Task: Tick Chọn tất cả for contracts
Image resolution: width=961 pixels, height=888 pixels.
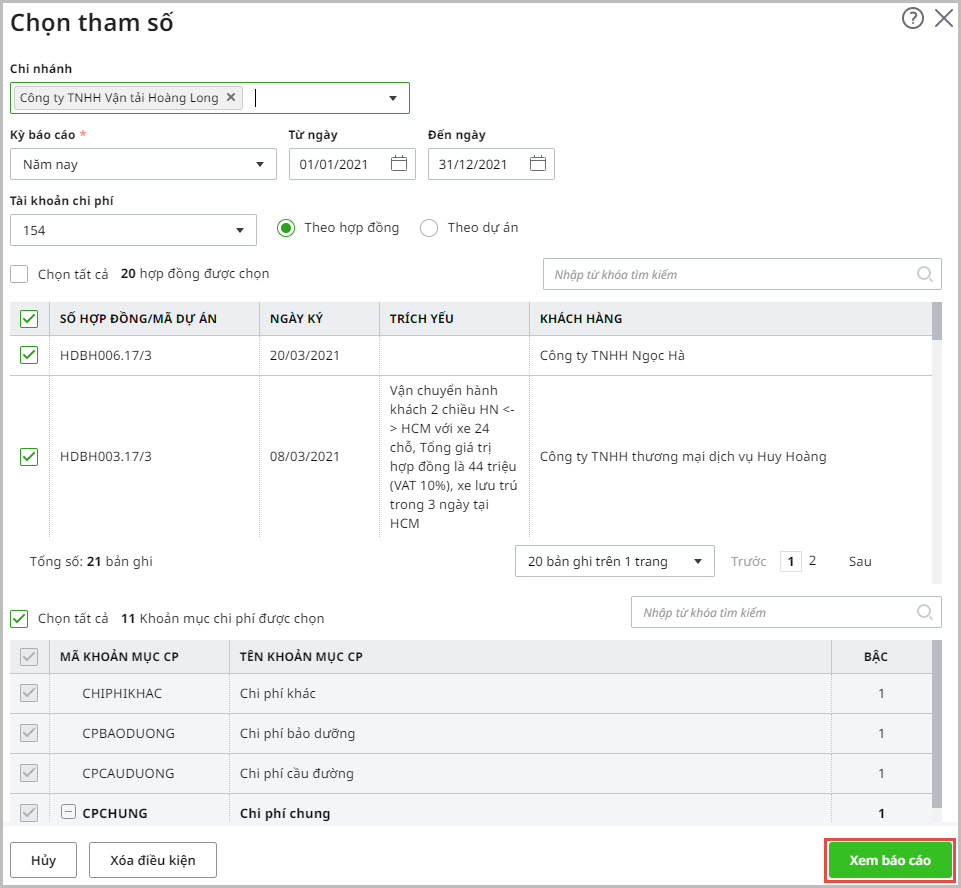Action: (19, 274)
